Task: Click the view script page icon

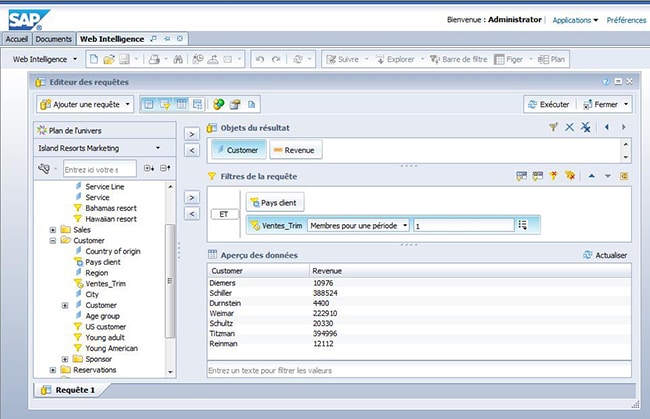Action: click(x=251, y=104)
